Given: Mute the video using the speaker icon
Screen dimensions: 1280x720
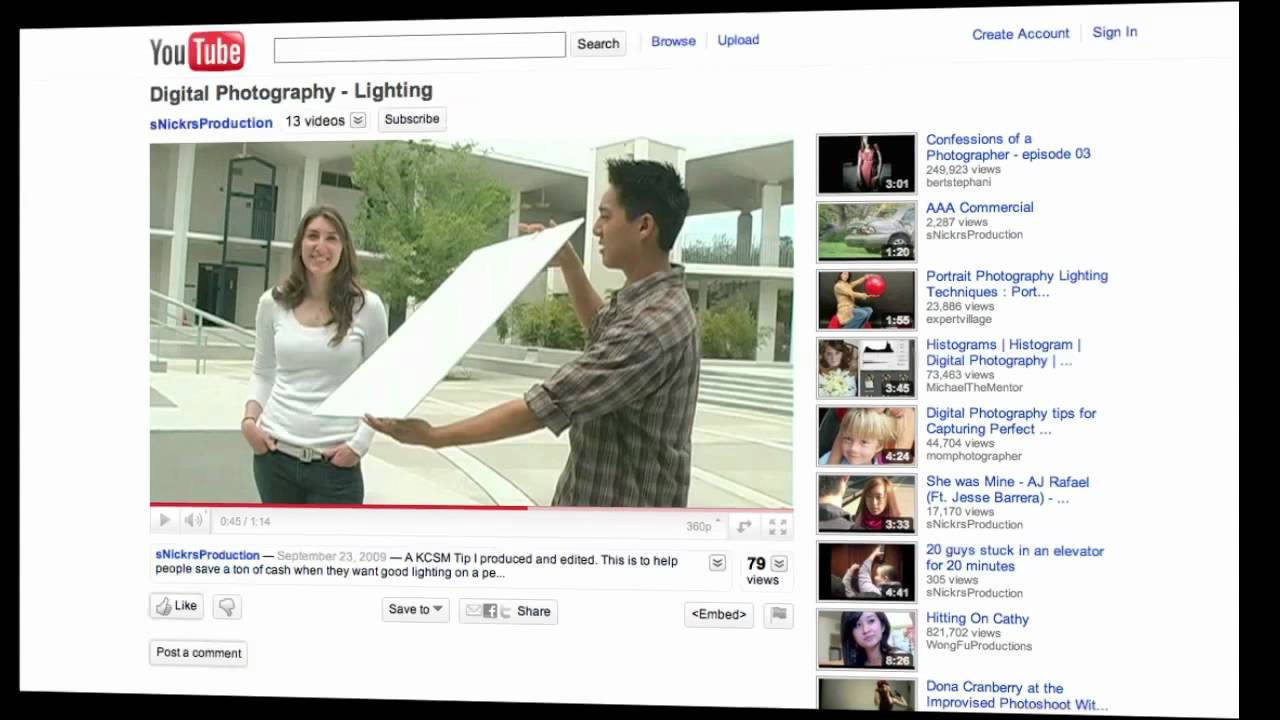Looking at the screenshot, I should pos(193,521).
